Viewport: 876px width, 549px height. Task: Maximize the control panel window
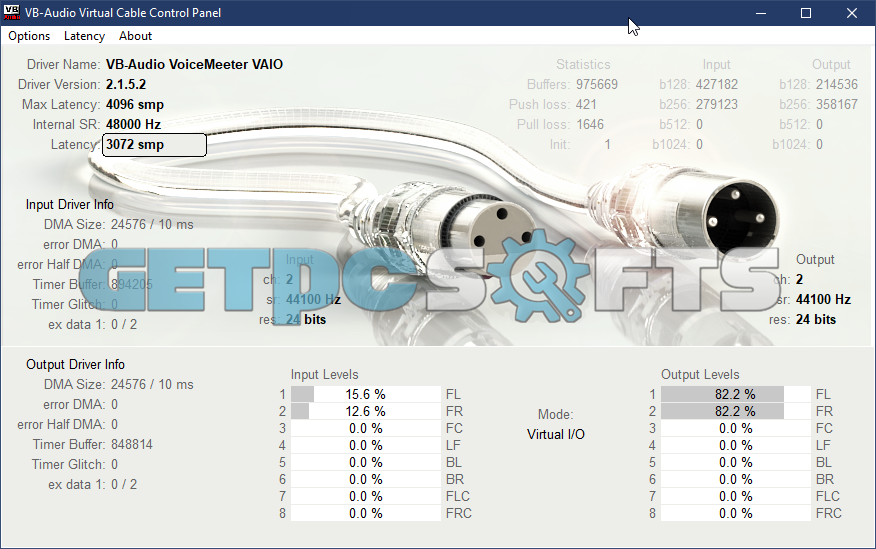806,13
